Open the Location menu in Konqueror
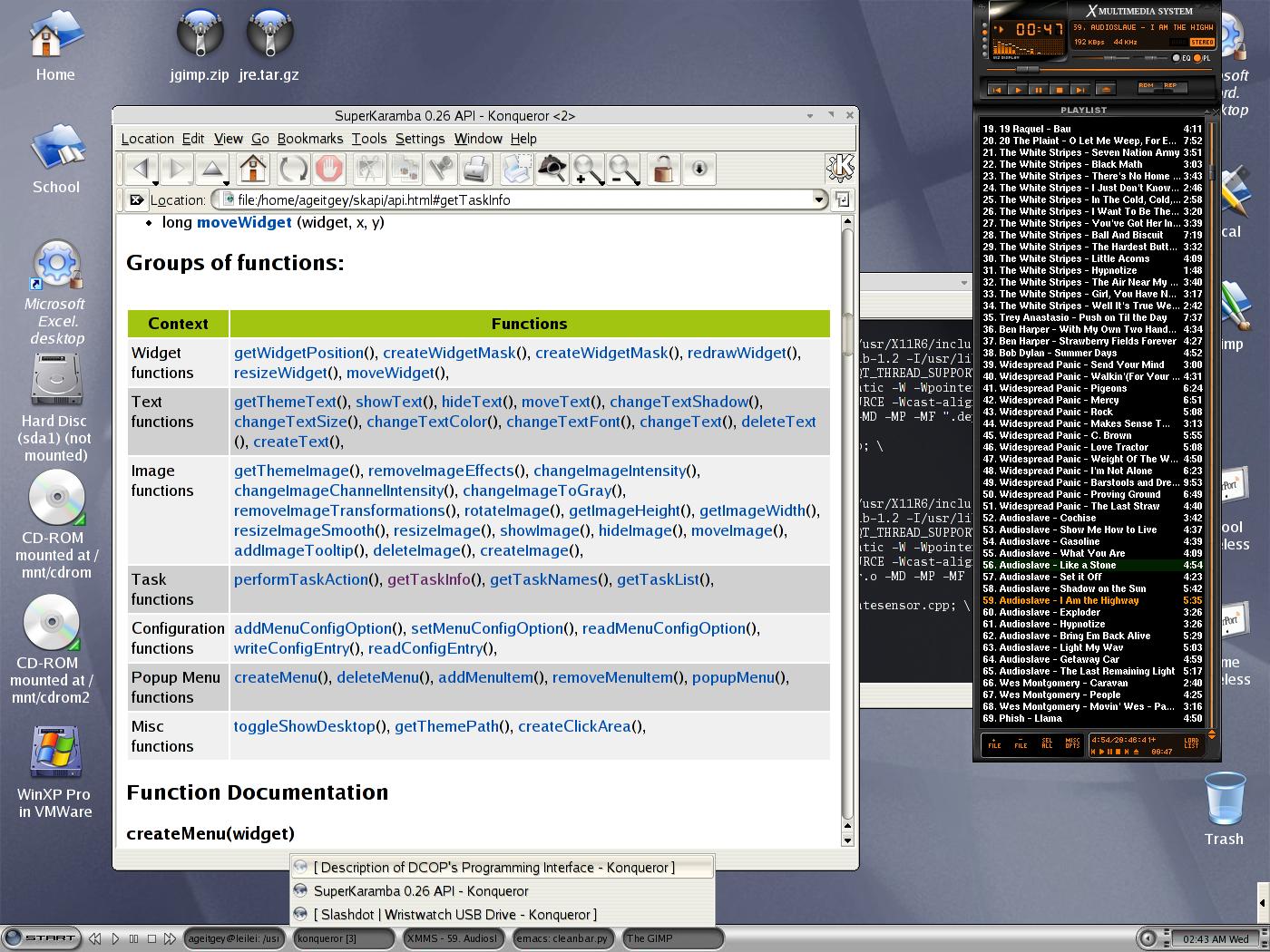1270x952 pixels. click(147, 139)
